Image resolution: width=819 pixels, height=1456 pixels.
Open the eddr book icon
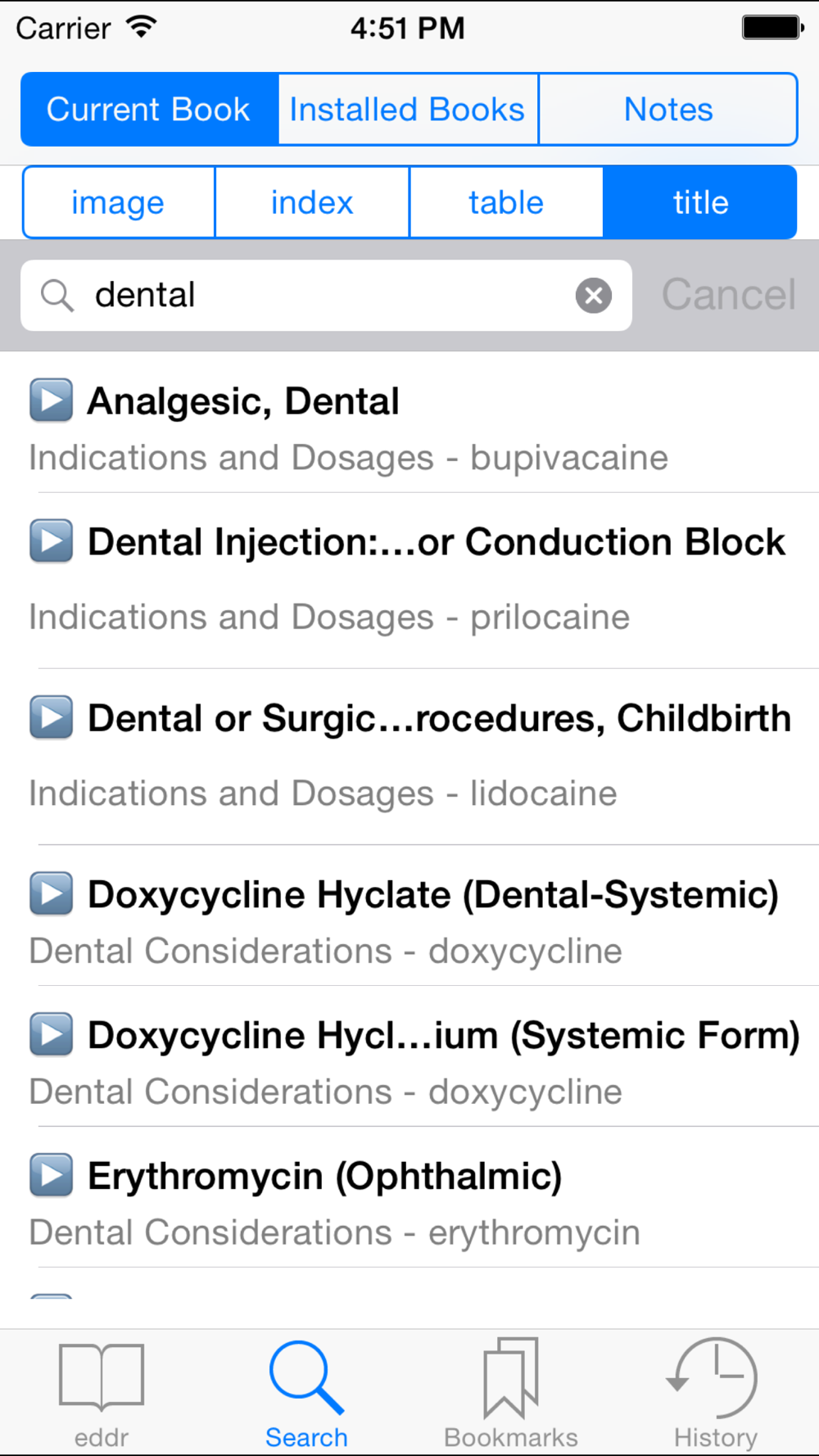coord(102,1378)
